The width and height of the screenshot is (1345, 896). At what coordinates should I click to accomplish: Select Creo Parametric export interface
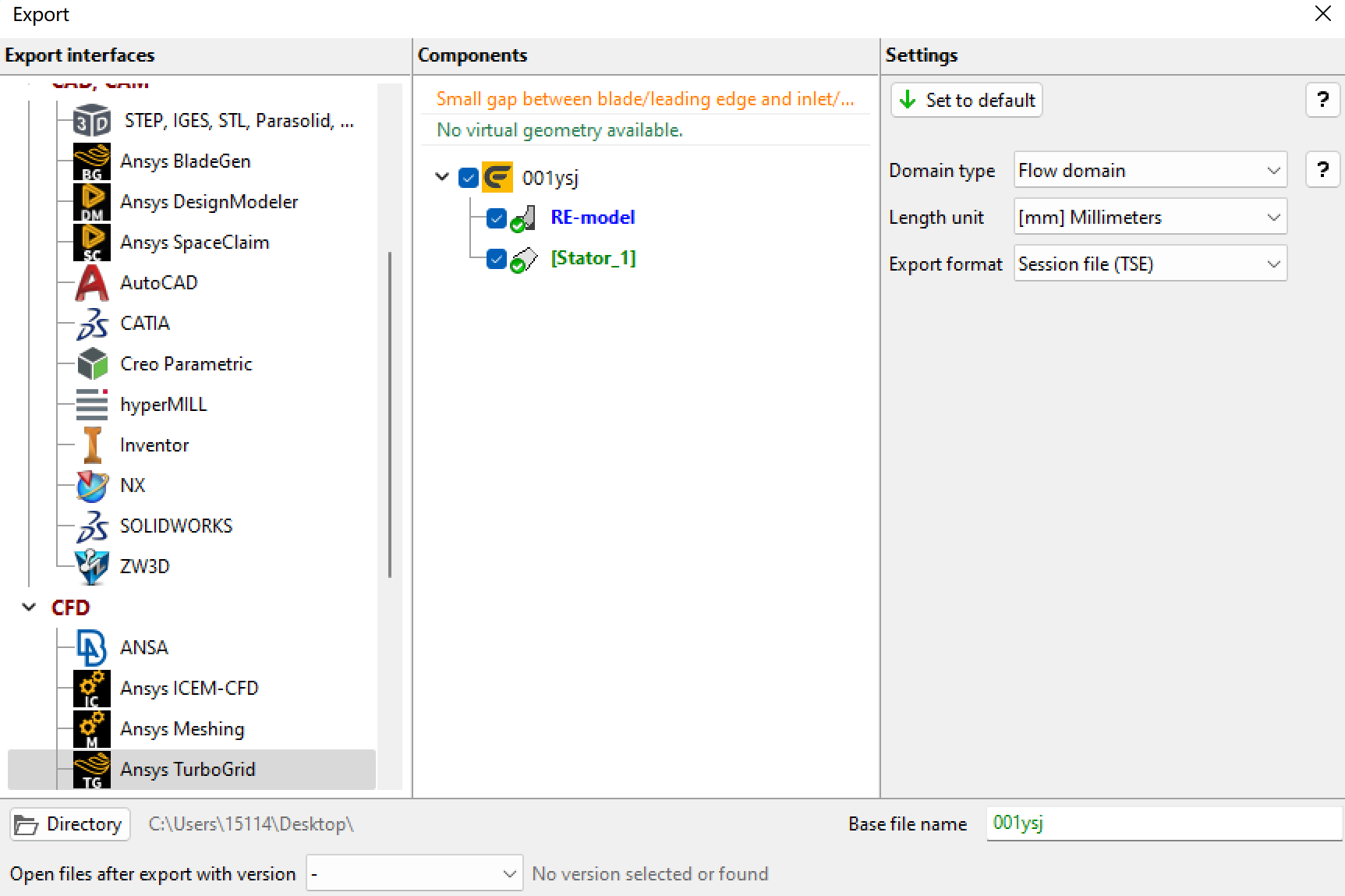point(186,364)
